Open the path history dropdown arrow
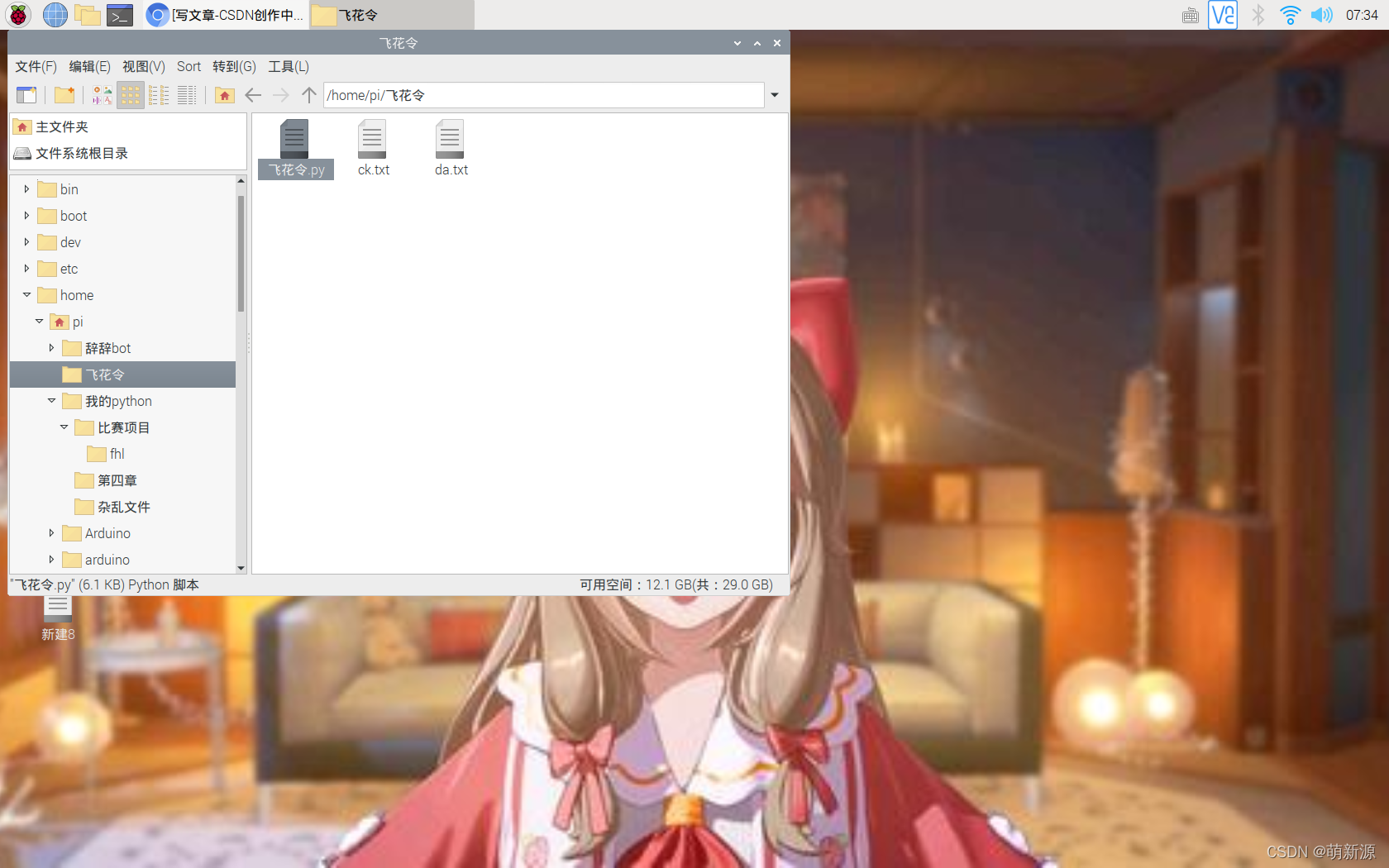 coord(775,95)
